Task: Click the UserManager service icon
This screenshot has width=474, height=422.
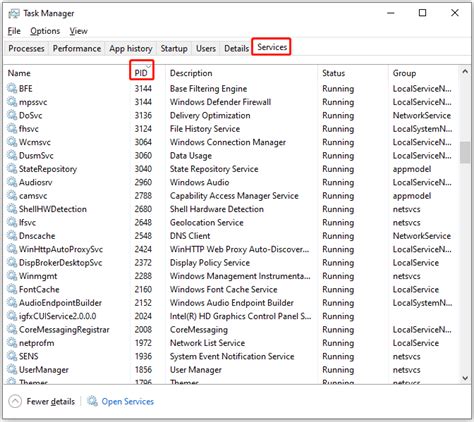Action: click(12, 369)
